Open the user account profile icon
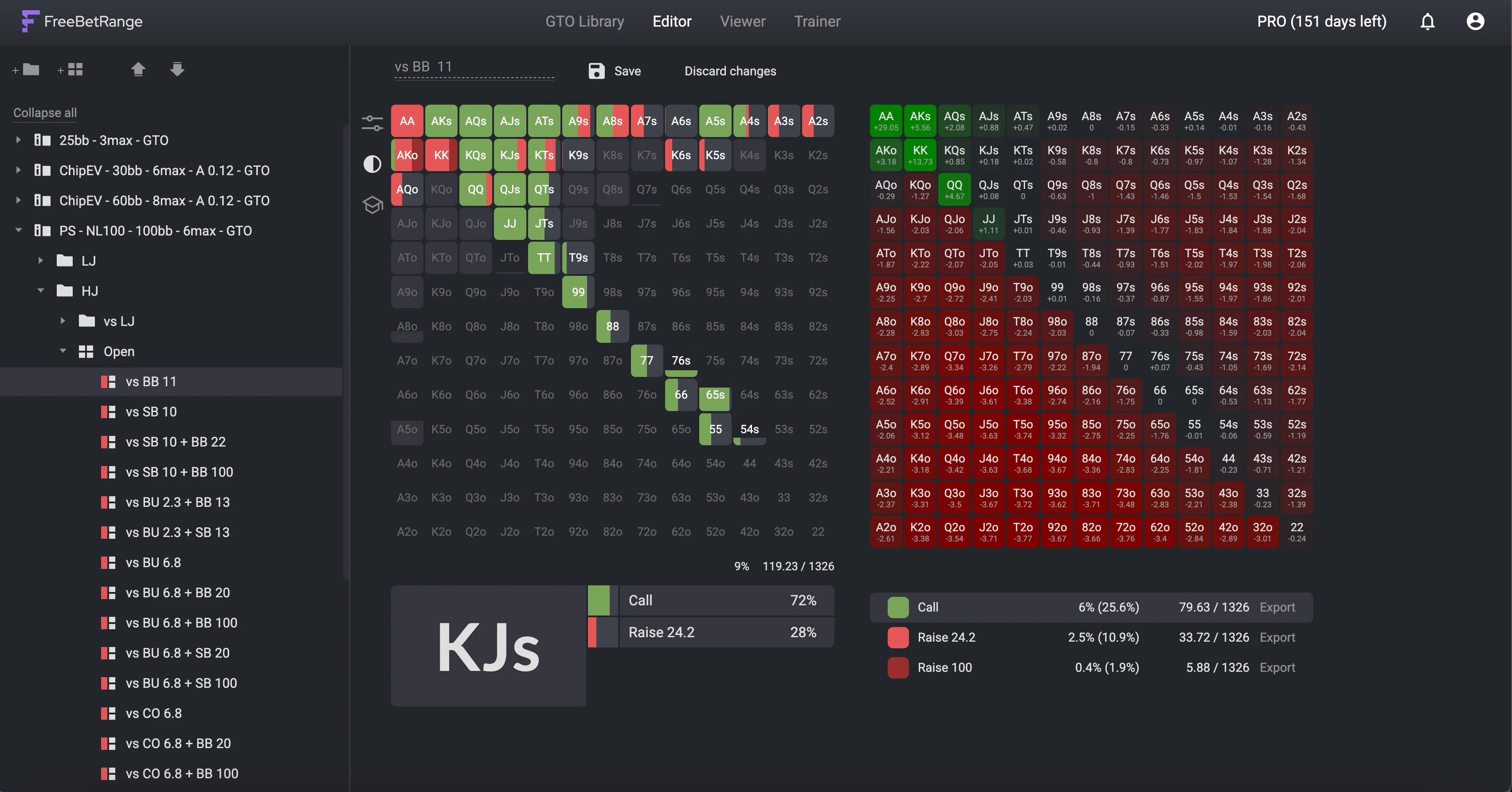This screenshot has width=1512, height=792. (1475, 22)
